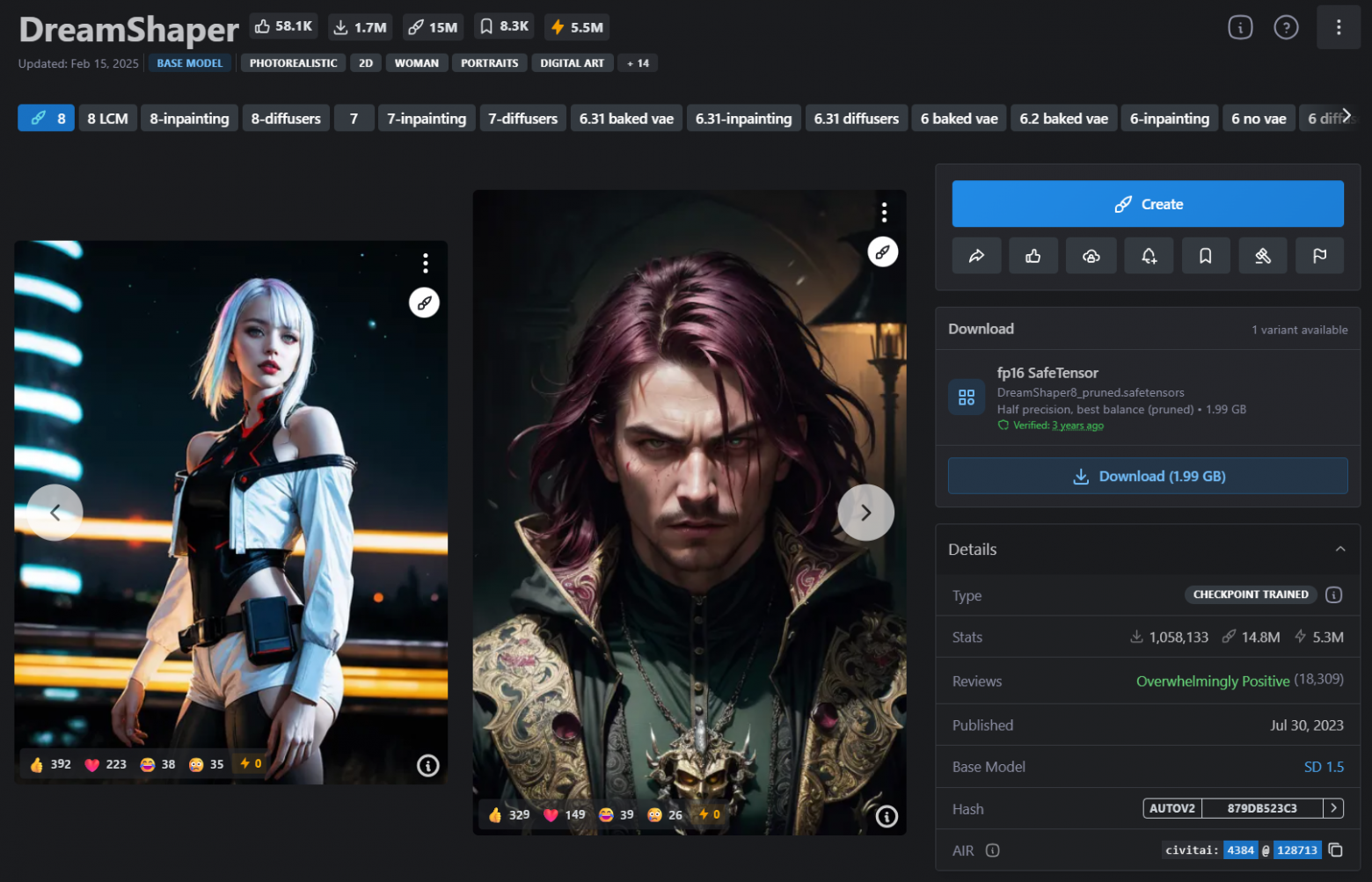Click the remix brush icon on white-haired girl image
Screen dimensions: 1372x882
(x=424, y=303)
